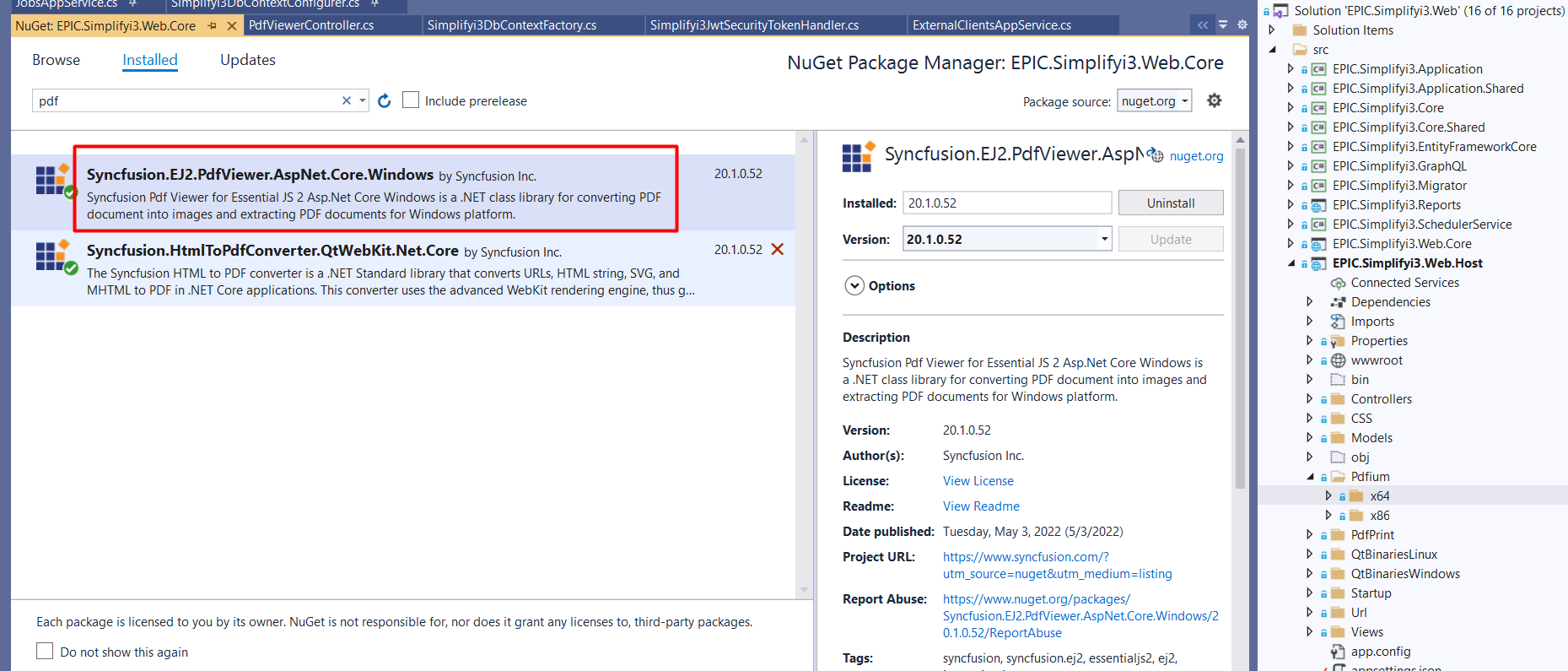Collapse the Pdfium folder
The height and width of the screenshot is (671, 1568).
(1310, 477)
